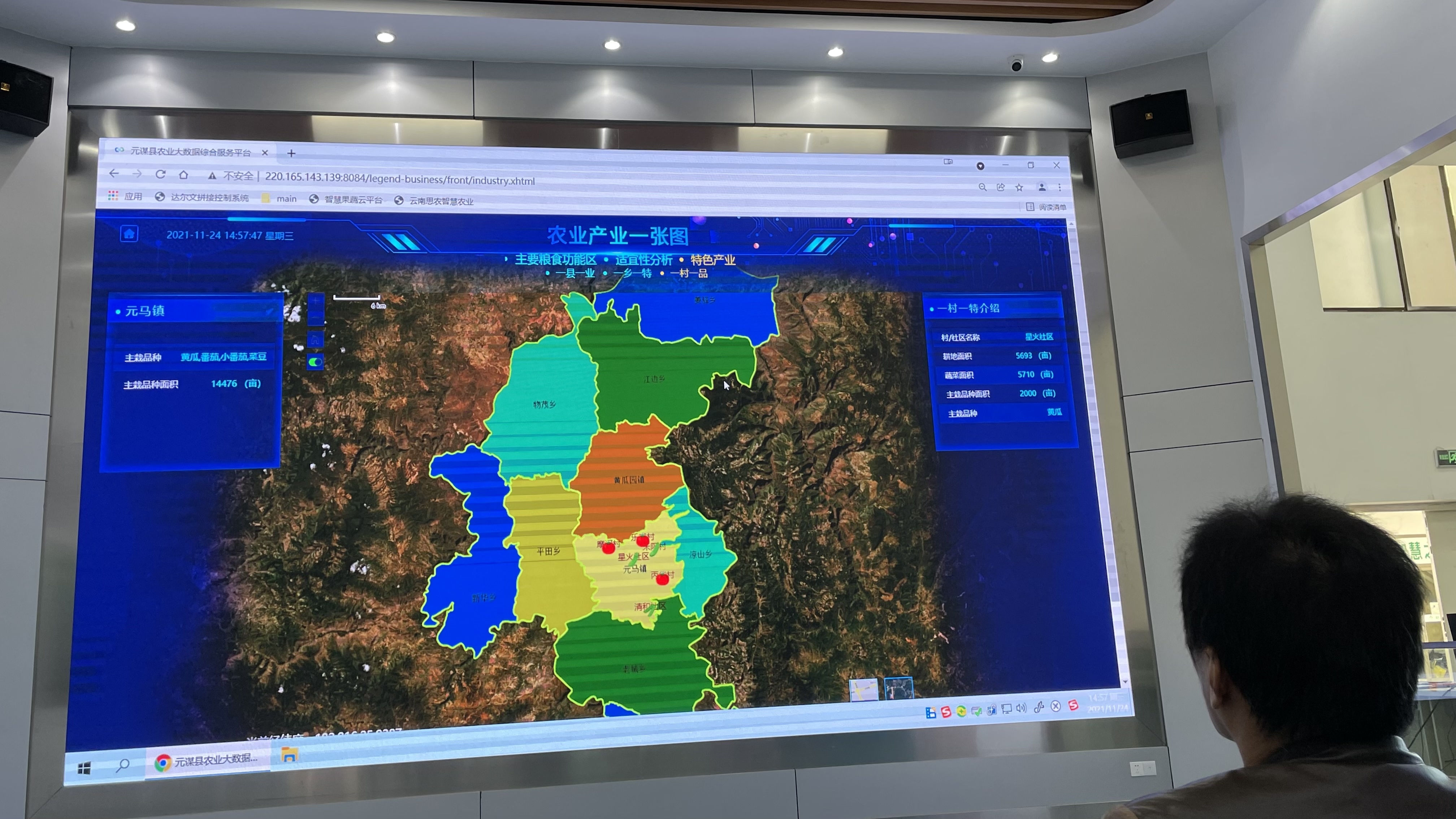The image size is (1456, 819).
Task: Zoom in the map with plus button
Action: pos(315,301)
